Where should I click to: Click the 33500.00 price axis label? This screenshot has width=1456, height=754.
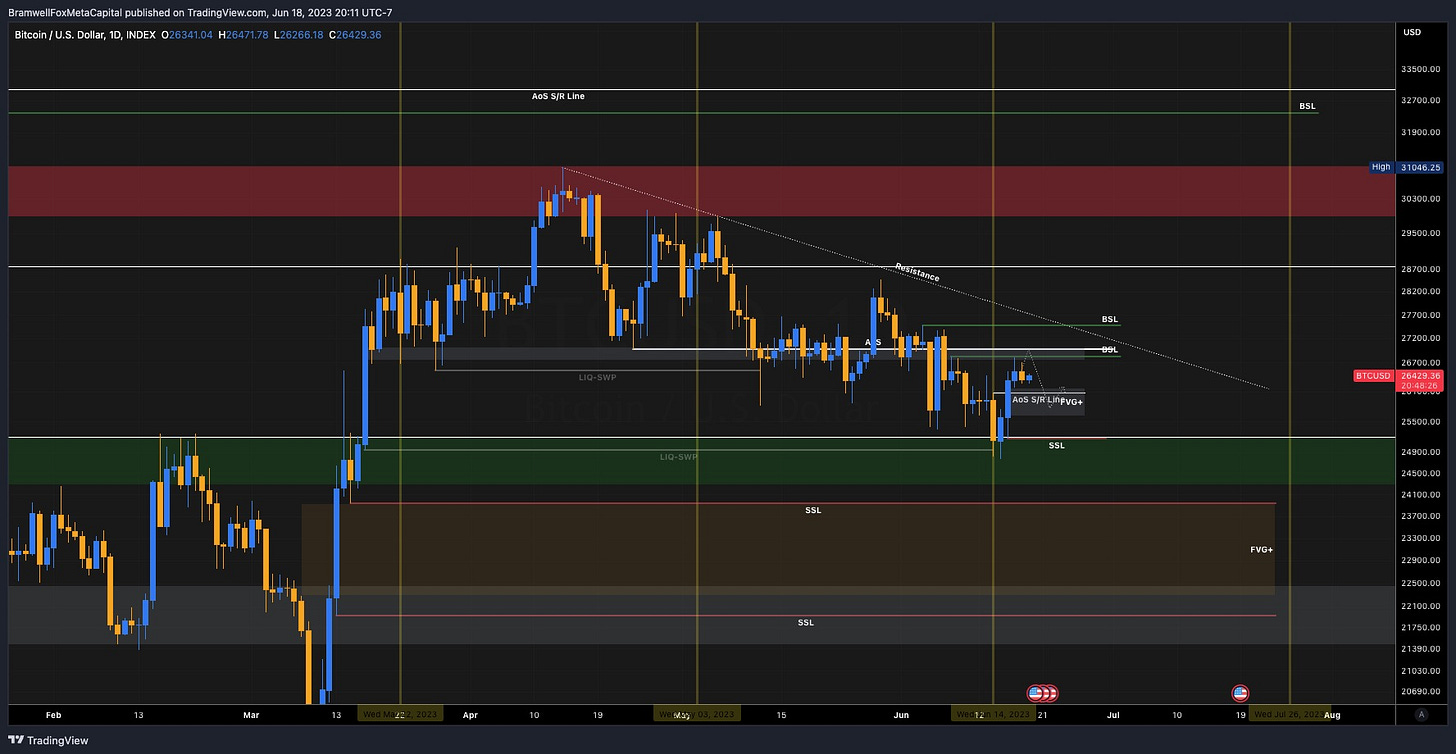(1421, 69)
